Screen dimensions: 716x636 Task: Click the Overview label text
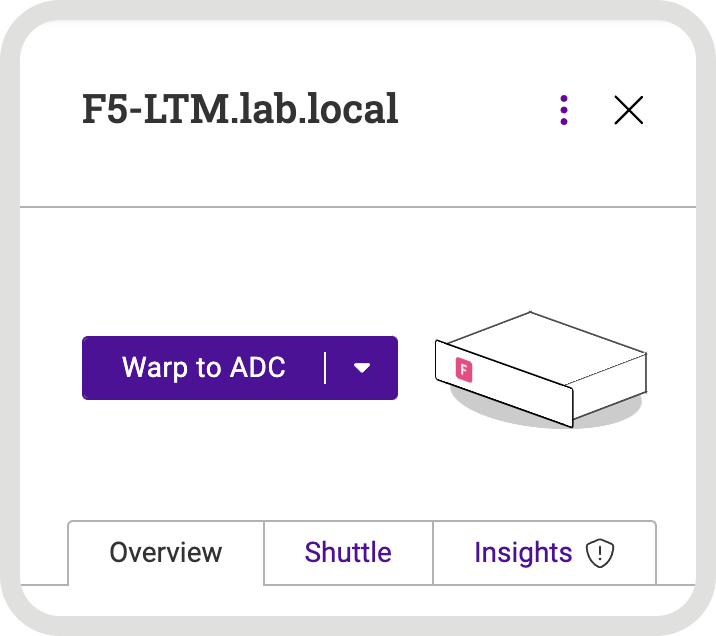[x=166, y=552]
